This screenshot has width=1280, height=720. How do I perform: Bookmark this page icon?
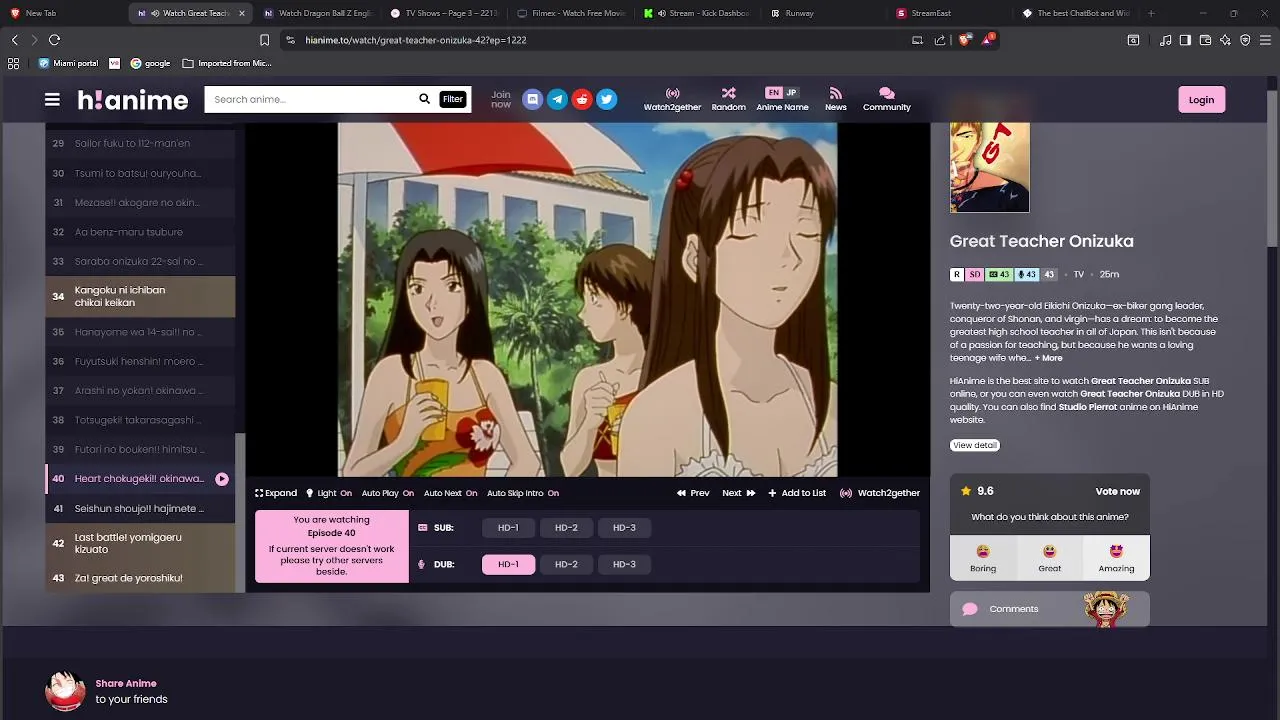tap(264, 40)
